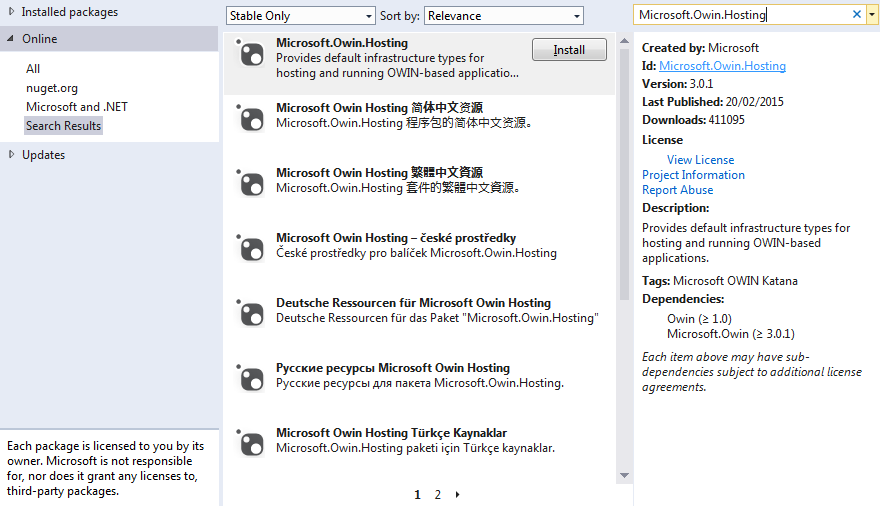Screen dimensions: 880x506
Task: Select the Search Results node
Action: (x=63, y=126)
